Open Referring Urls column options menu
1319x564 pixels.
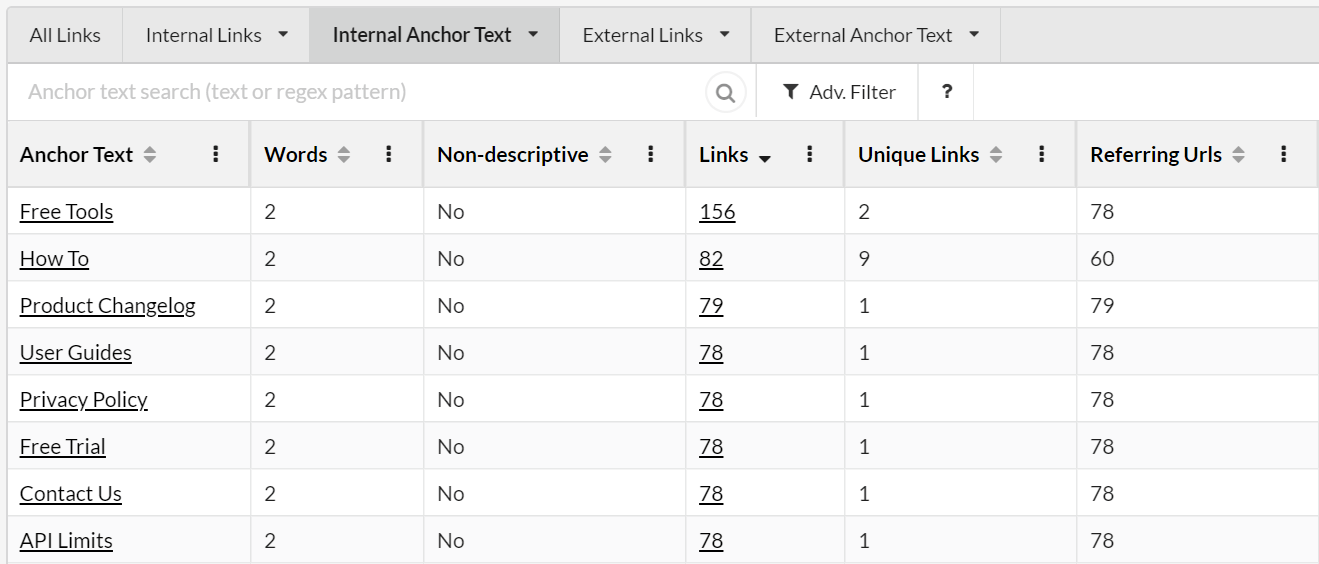pyautogui.click(x=1284, y=154)
